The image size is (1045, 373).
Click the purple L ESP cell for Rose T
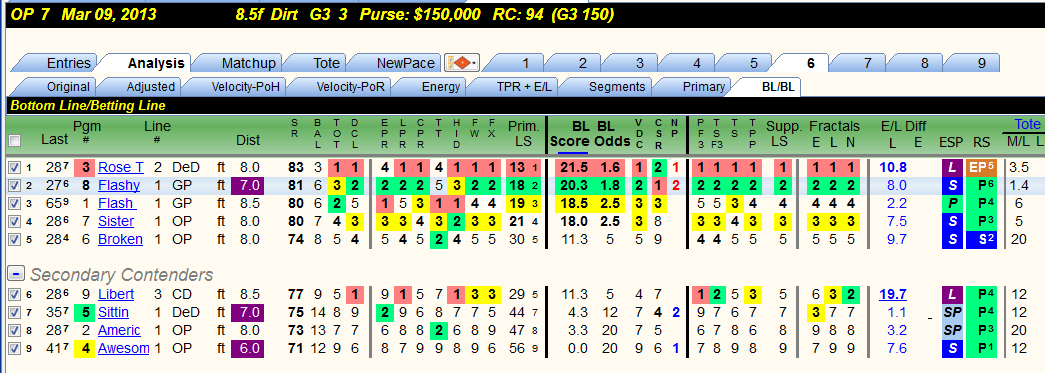click(952, 167)
